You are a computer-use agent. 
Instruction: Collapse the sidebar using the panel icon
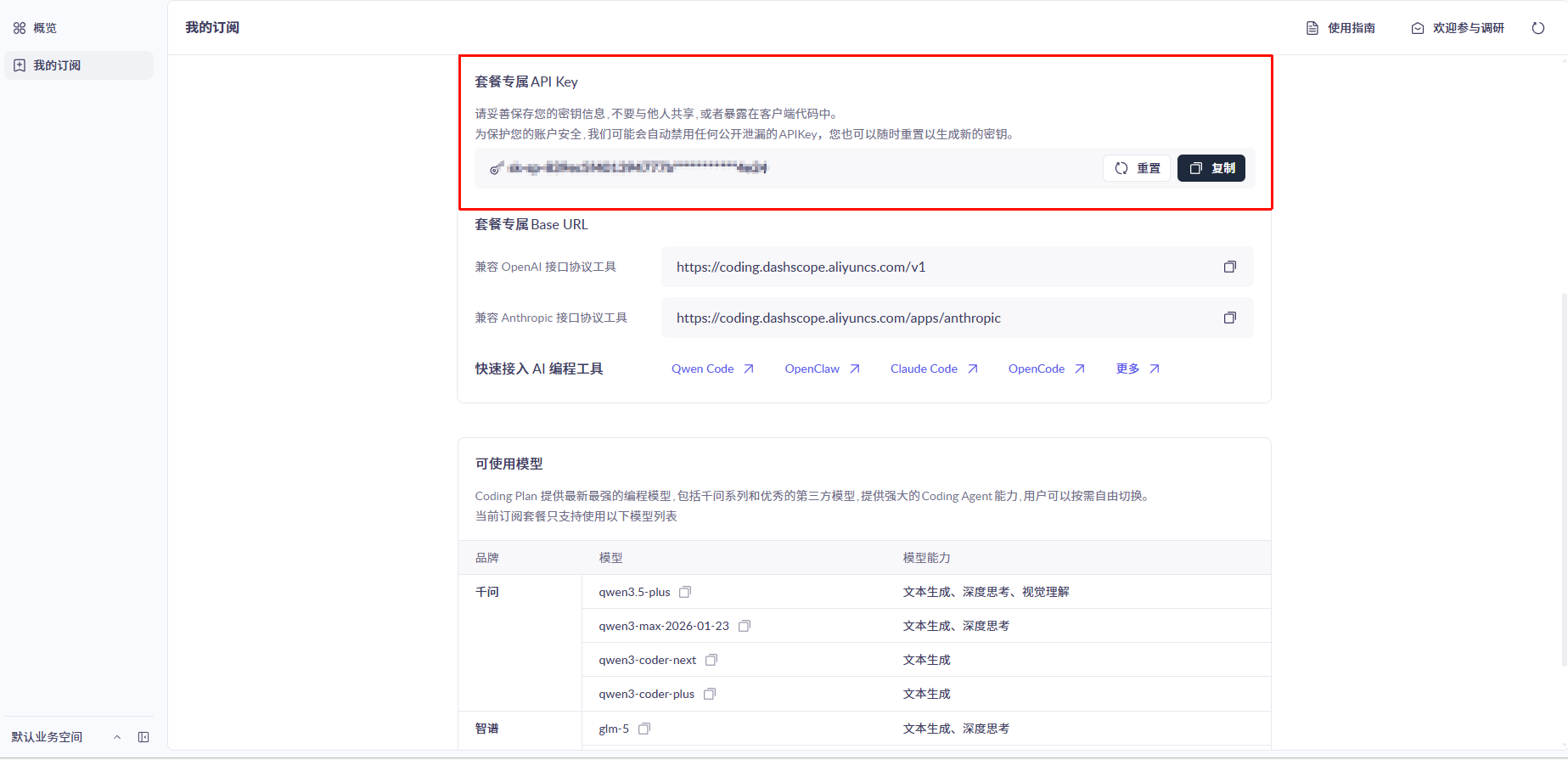[x=143, y=737]
